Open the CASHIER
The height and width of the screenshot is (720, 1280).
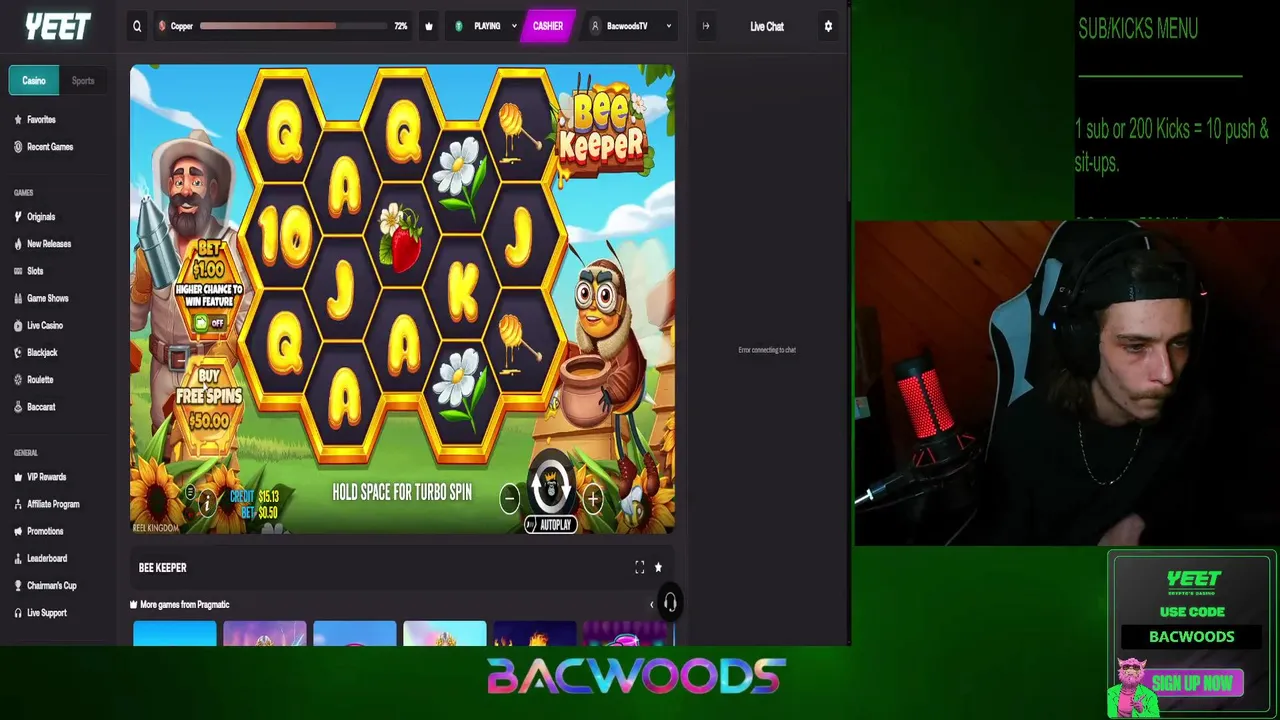tap(548, 26)
